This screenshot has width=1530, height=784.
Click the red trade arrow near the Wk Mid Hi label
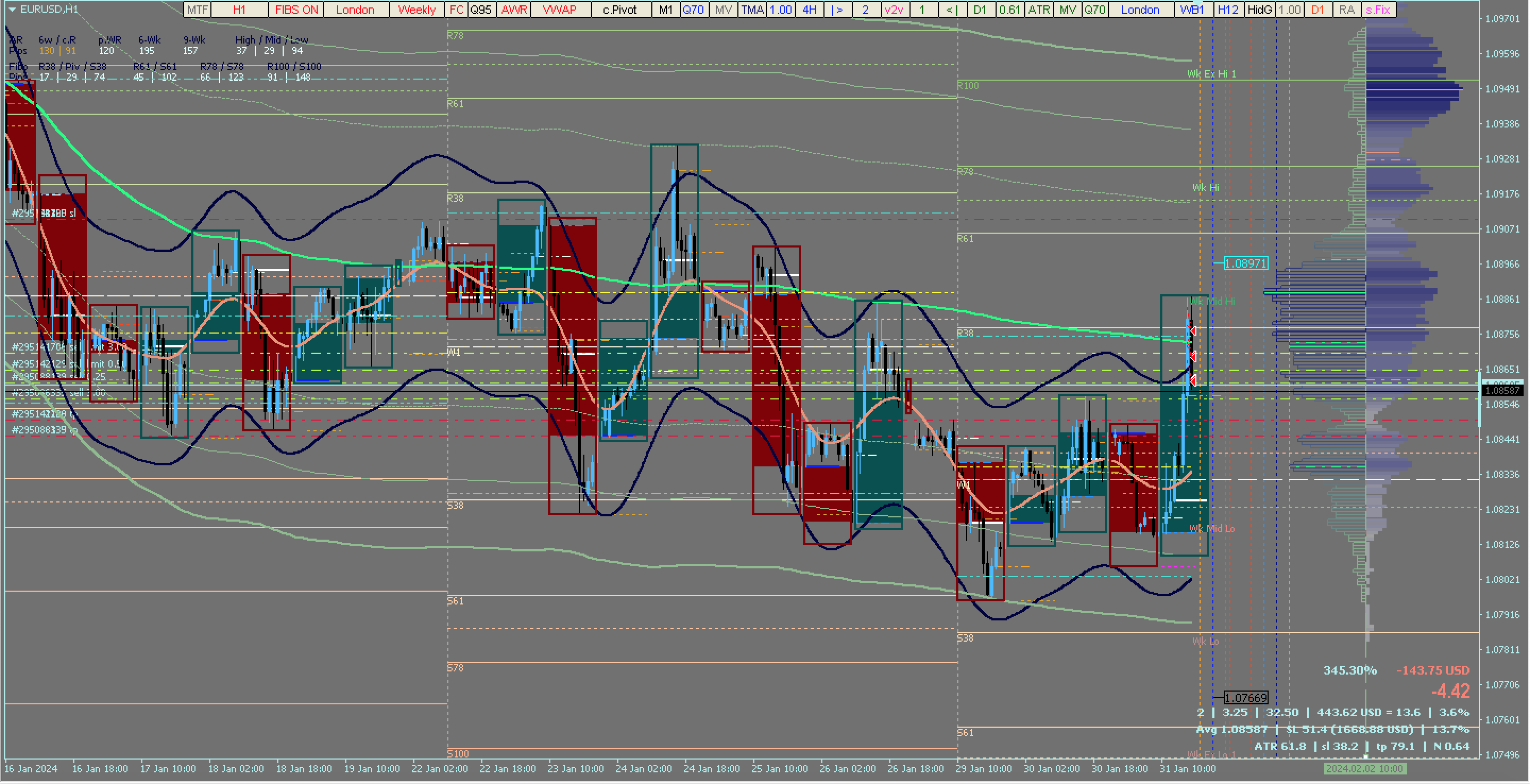(x=1193, y=331)
